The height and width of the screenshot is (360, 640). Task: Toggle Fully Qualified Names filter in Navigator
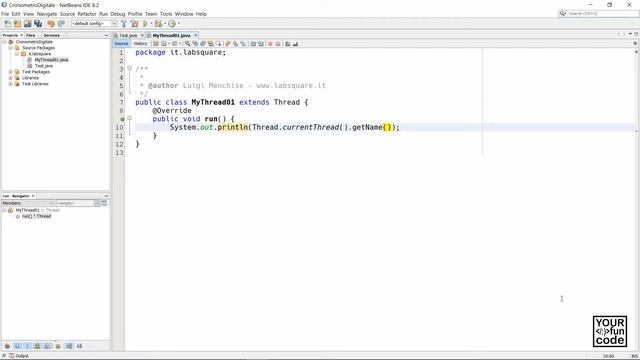58,346
